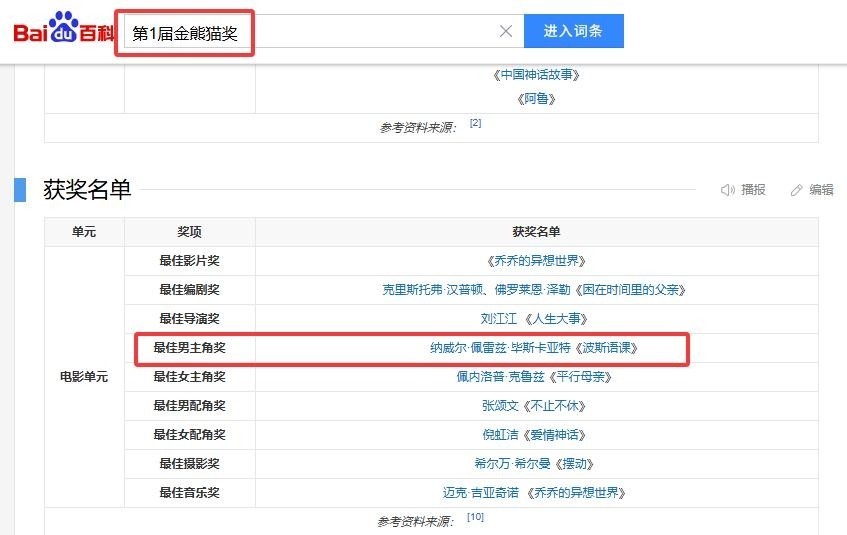The width and height of the screenshot is (847, 535).
Task: Open the 希尔万·希尔曼 link
Action: point(512,464)
